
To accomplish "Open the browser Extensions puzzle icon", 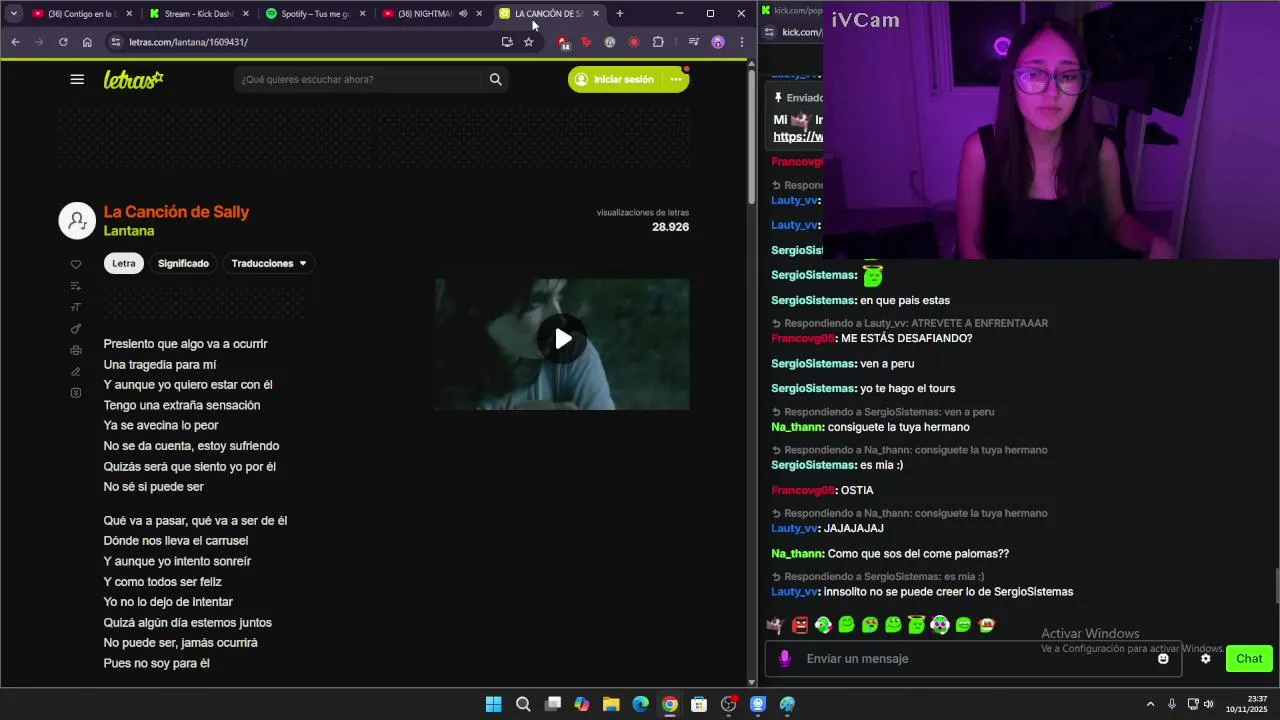I will click(x=658, y=42).
